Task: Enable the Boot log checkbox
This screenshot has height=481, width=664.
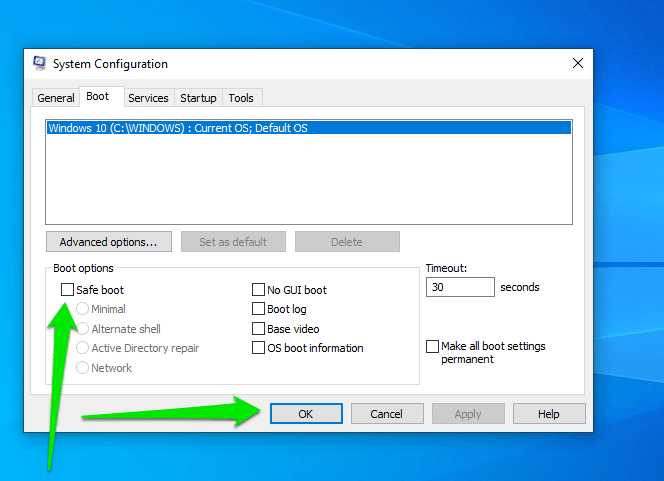Action: pos(259,309)
